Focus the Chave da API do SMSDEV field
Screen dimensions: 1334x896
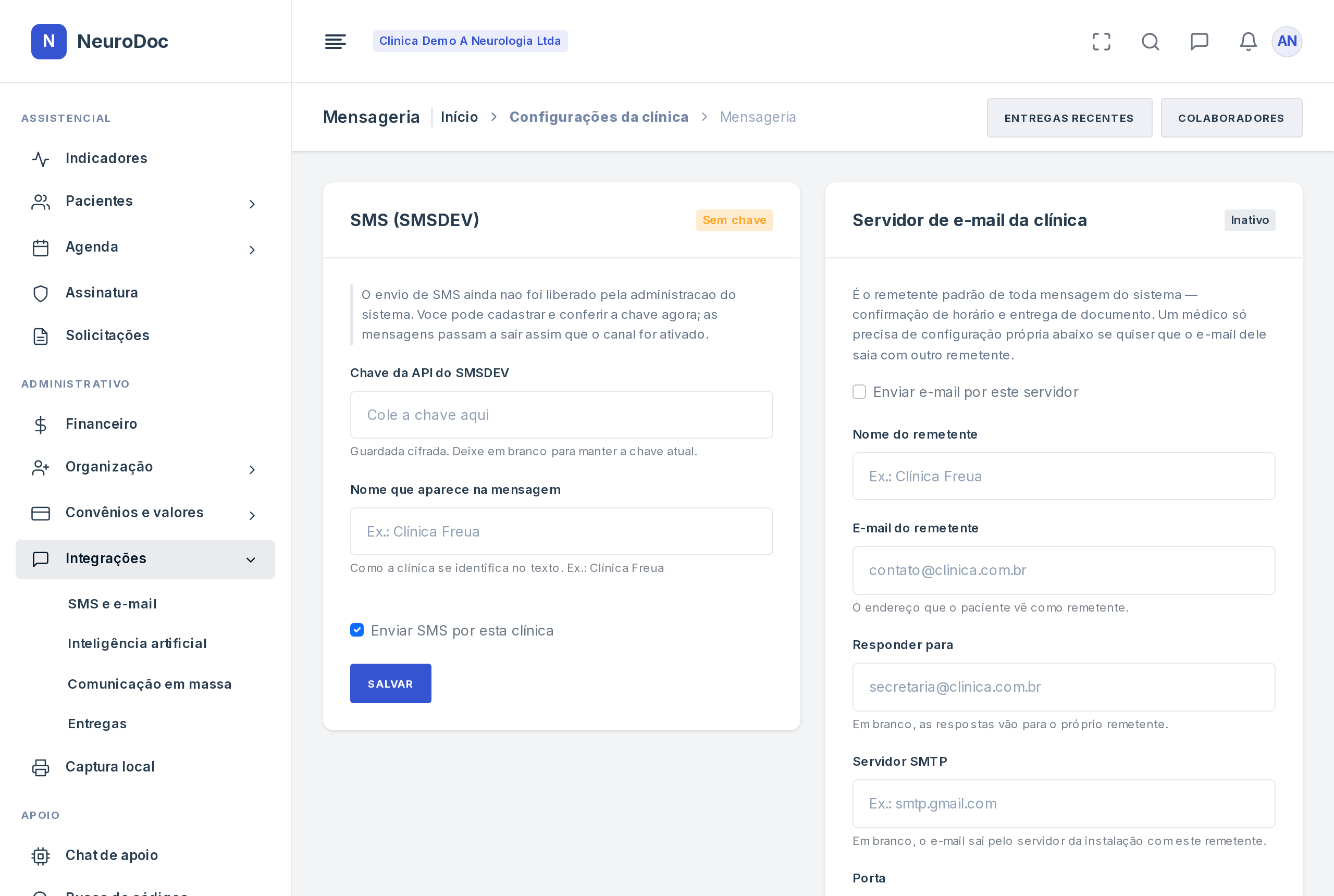[561, 415]
